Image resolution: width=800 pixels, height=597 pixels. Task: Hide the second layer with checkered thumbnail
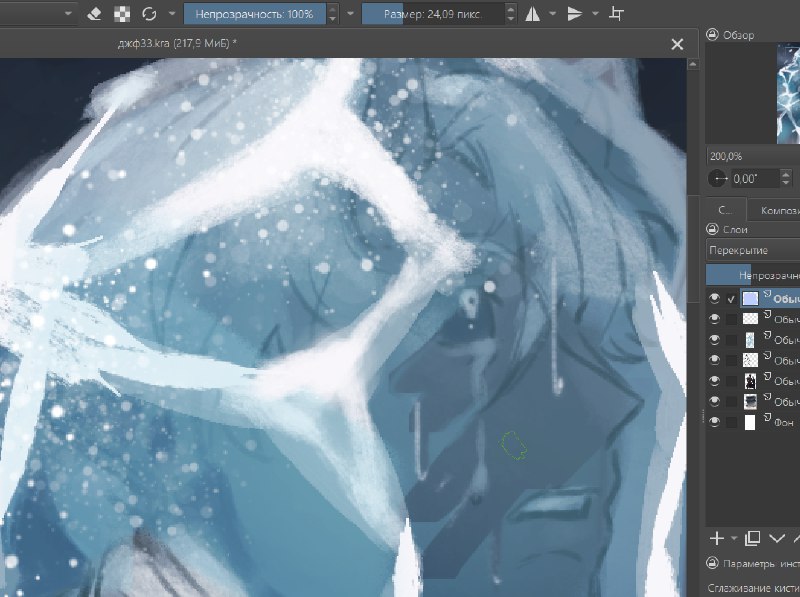click(714, 319)
